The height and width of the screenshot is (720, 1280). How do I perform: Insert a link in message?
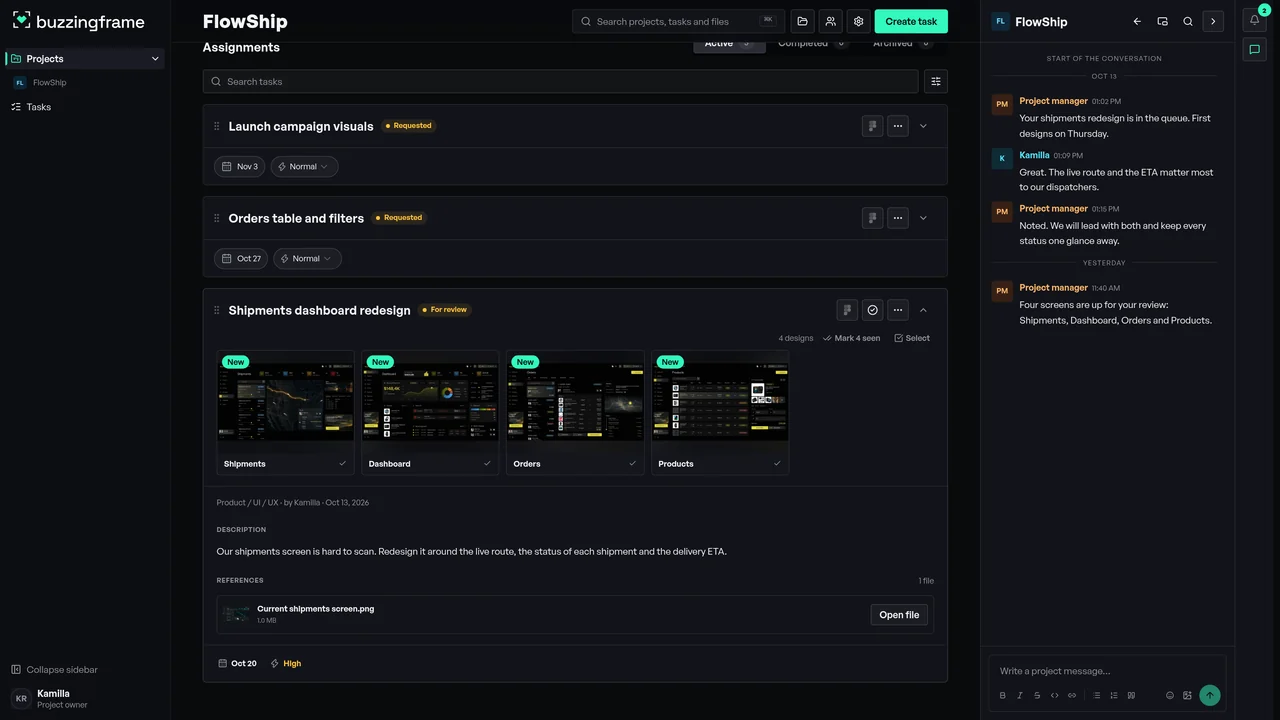(1072, 695)
